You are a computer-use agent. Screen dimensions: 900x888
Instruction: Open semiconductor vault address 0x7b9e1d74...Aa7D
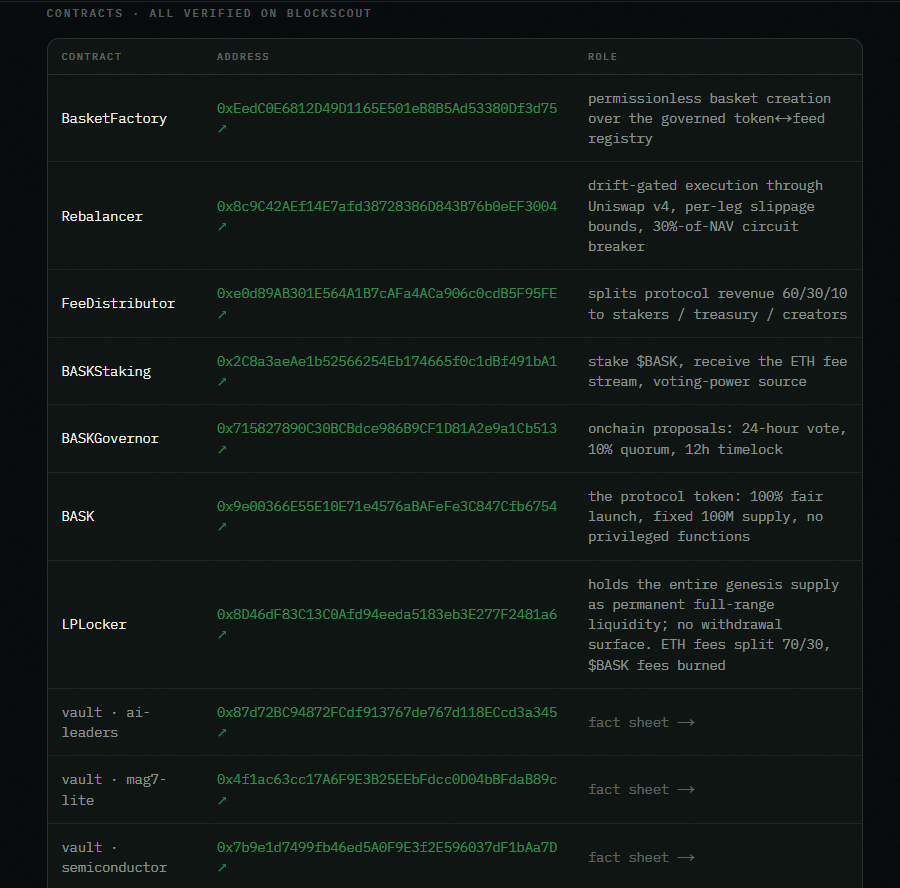click(387, 847)
